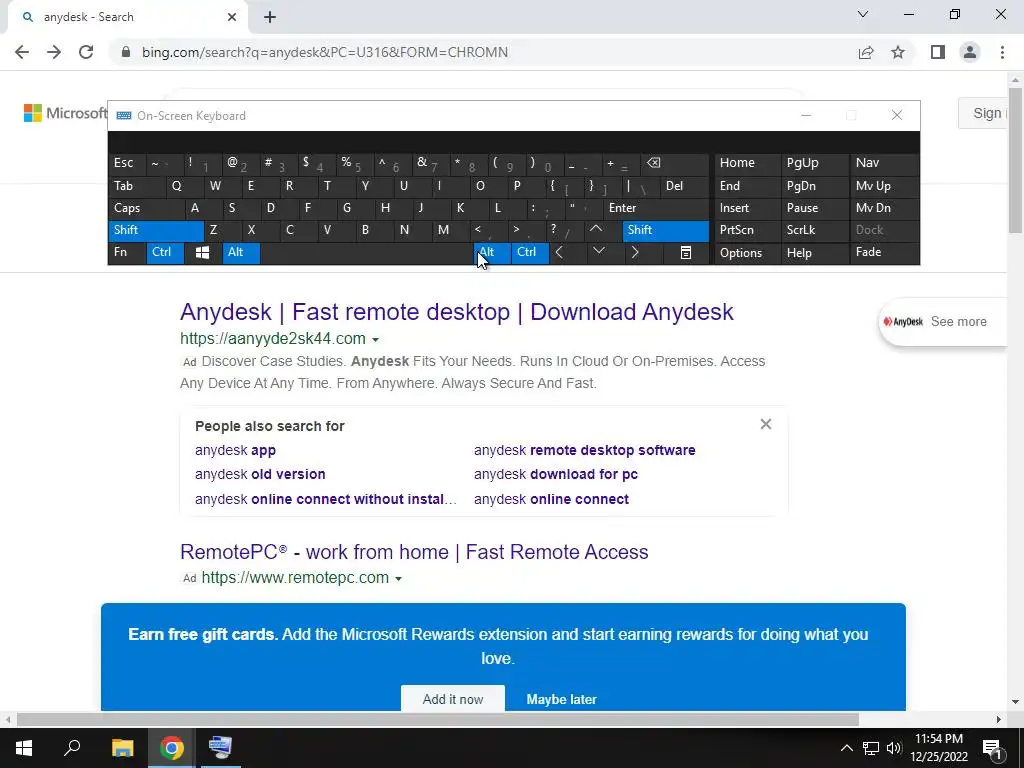
Task: Click the tab search chevron in Chrome
Action: 863,14
